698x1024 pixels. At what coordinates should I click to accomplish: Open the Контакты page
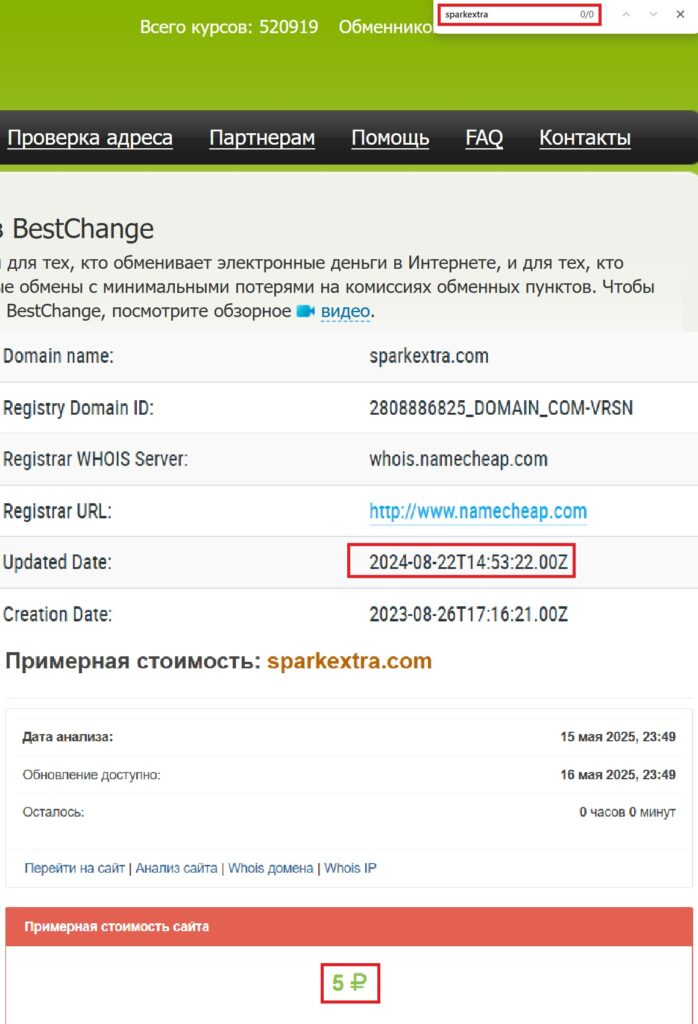pyautogui.click(x=584, y=137)
